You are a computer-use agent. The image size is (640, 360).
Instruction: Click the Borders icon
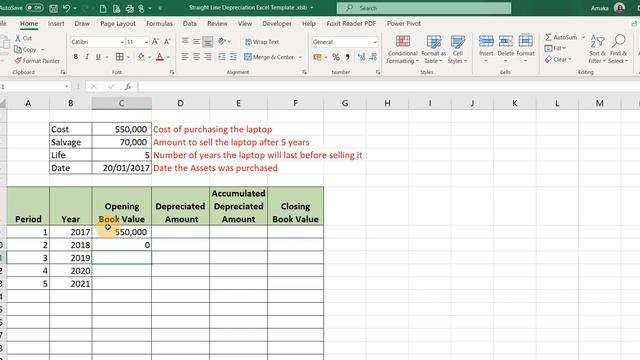coord(120,57)
